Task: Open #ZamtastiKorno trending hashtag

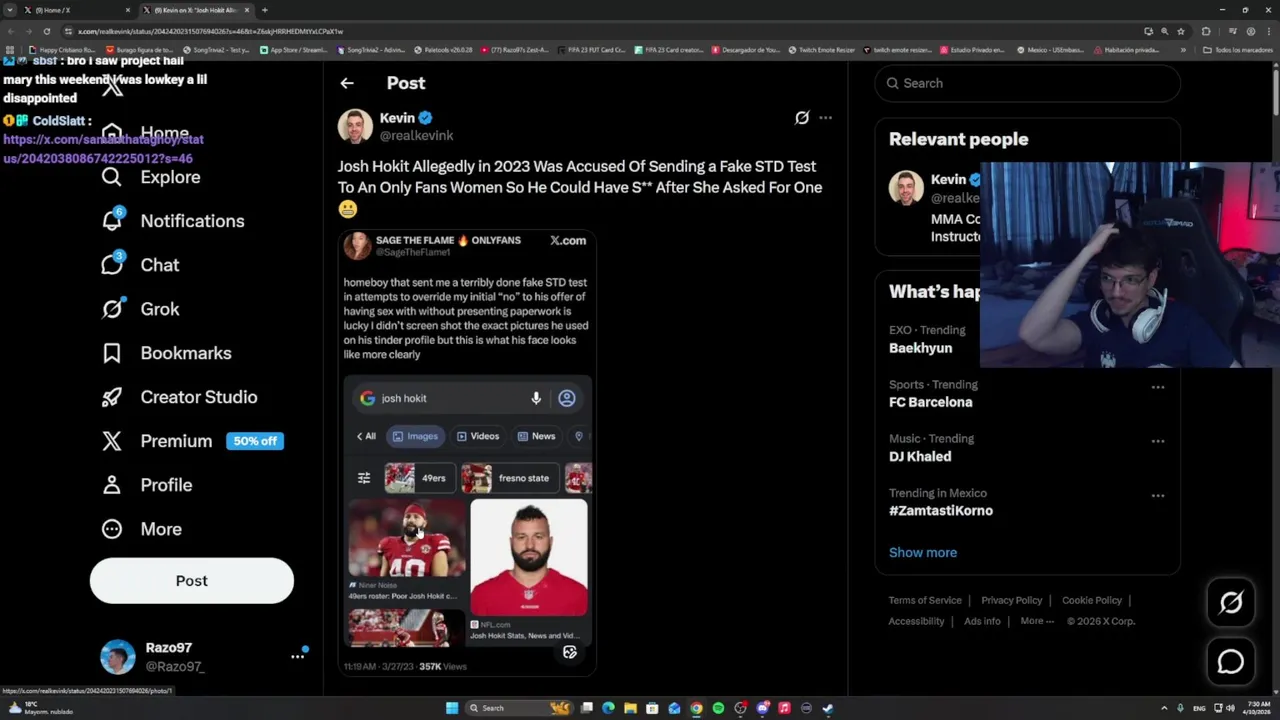Action: point(941,510)
